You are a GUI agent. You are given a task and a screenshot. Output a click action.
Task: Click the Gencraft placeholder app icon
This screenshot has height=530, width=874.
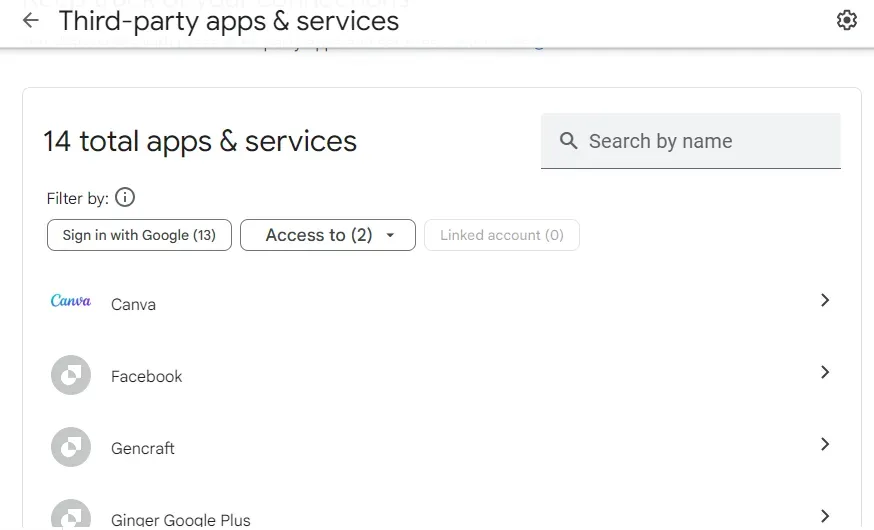click(x=71, y=447)
